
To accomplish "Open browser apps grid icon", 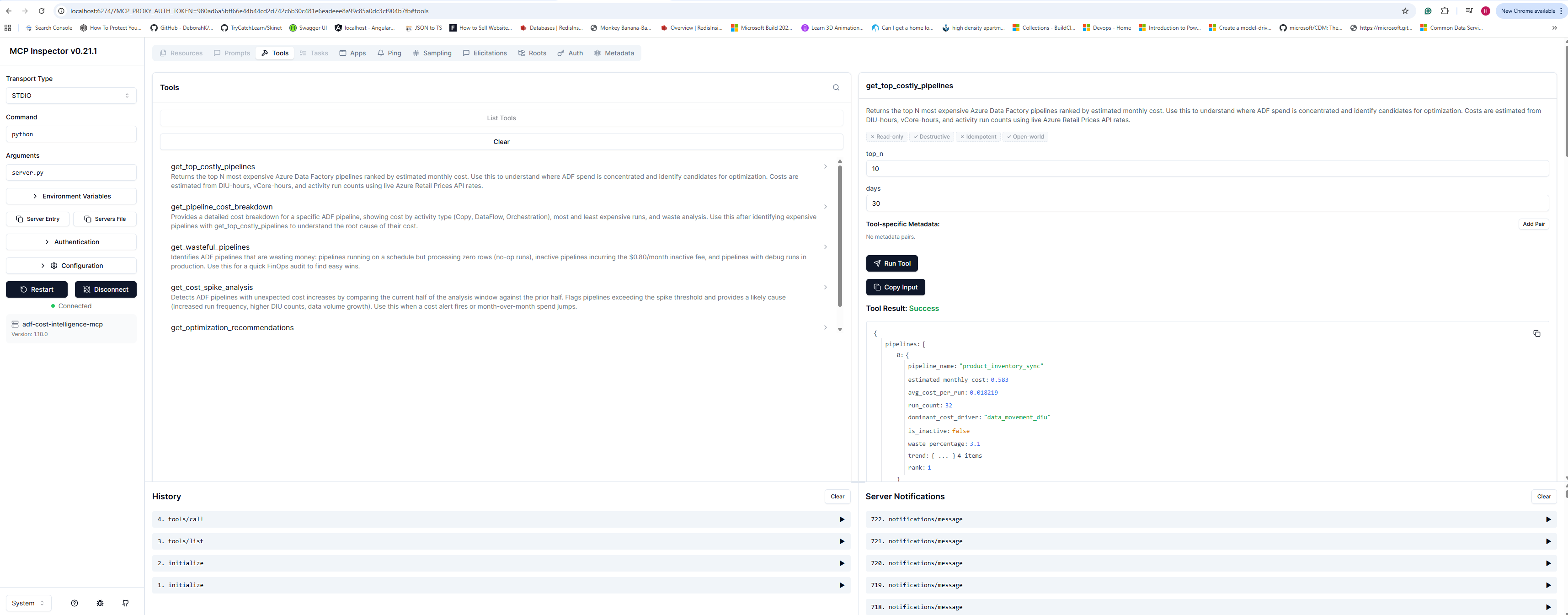I will click(8, 28).
